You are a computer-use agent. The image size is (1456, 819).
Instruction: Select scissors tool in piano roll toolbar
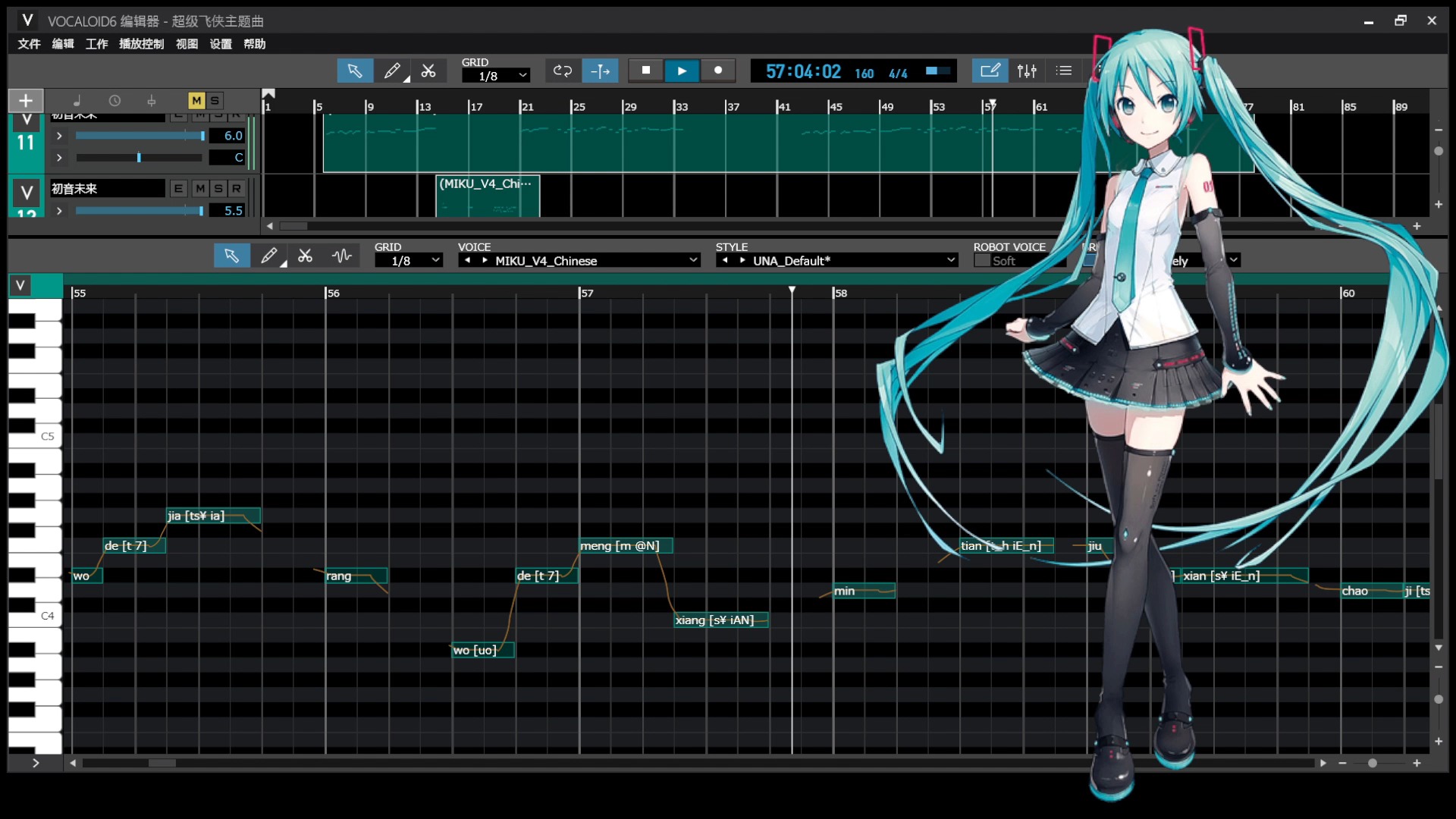click(x=305, y=256)
